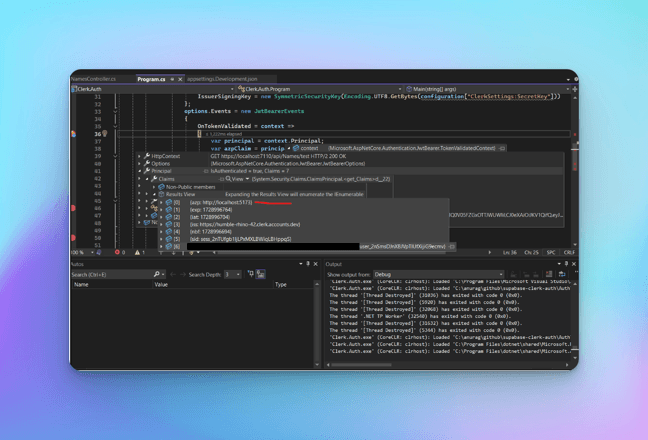Pin the context datatip to source
The image size is (648, 440).
point(502,148)
